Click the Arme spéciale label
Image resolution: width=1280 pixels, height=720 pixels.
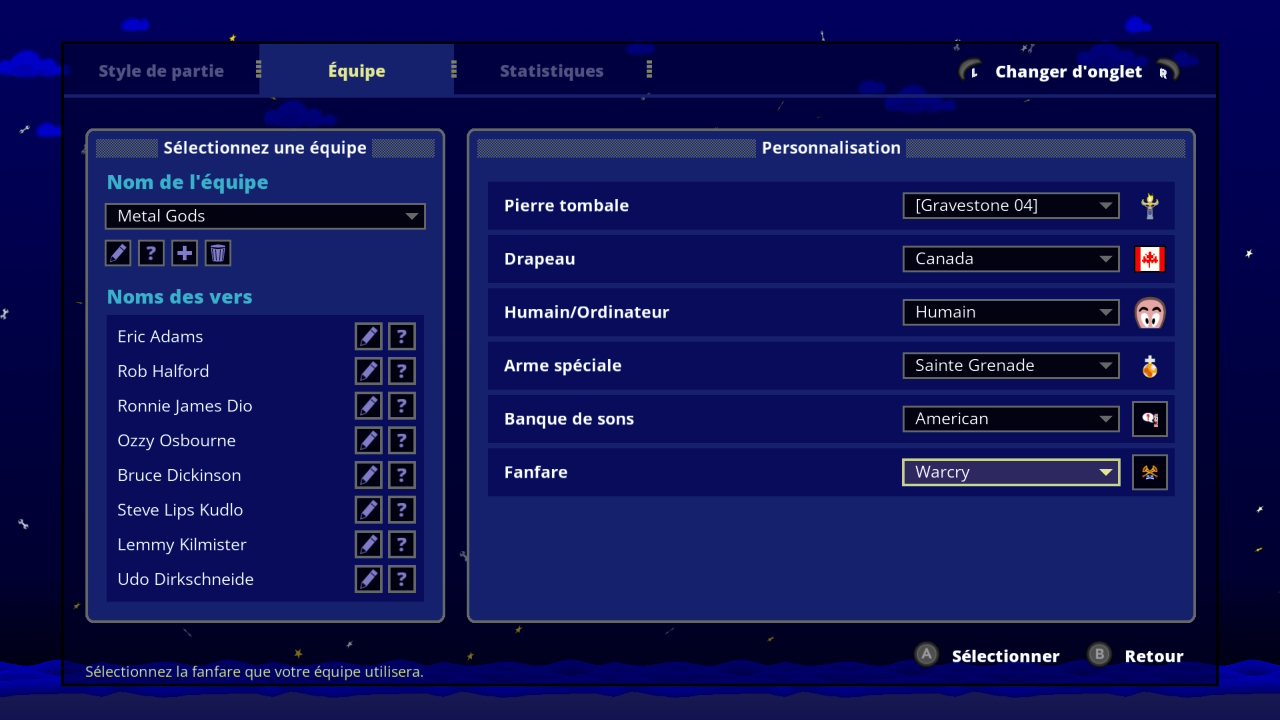(563, 365)
